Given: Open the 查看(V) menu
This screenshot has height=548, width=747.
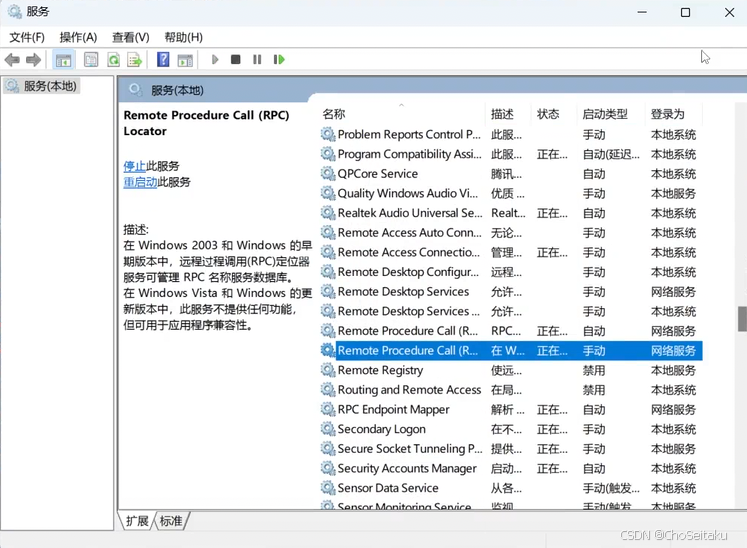Looking at the screenshot, I should (x=131, y=37).
